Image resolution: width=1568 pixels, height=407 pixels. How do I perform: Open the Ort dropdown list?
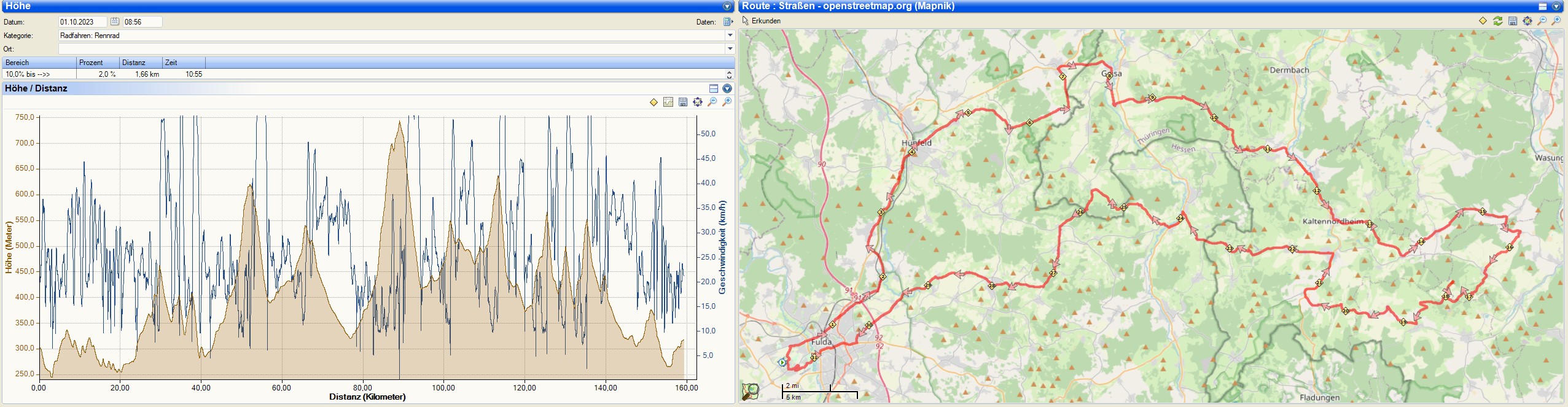coord(730,49)
